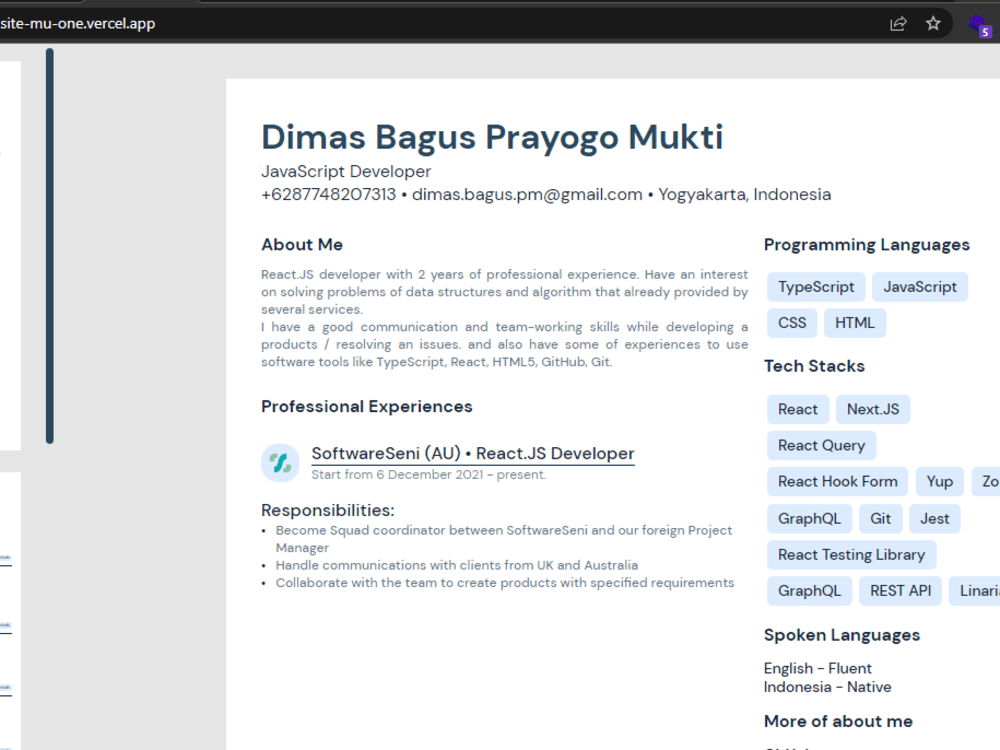
Task: Select the TypeScript skill tag
Action: 815,287
